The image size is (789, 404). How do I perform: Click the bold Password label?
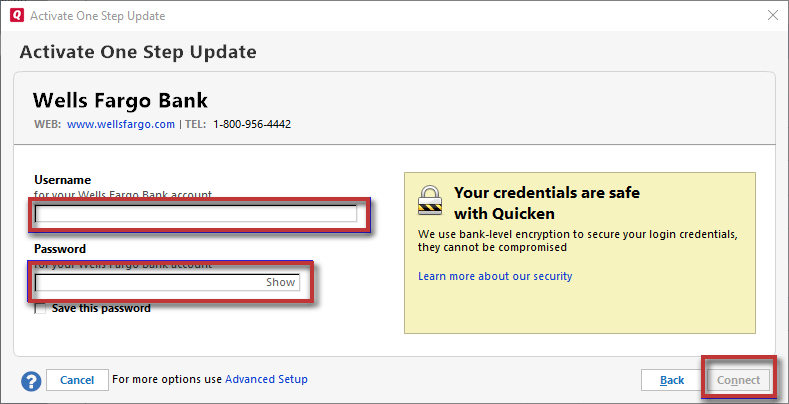[x=60, y=249]
